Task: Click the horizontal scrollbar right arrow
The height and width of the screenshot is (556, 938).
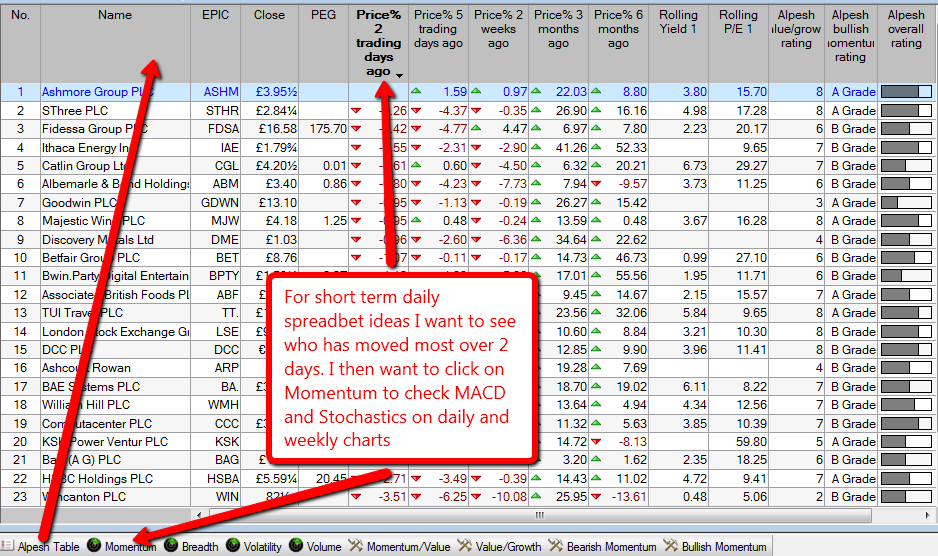Action: coord(927,515)
